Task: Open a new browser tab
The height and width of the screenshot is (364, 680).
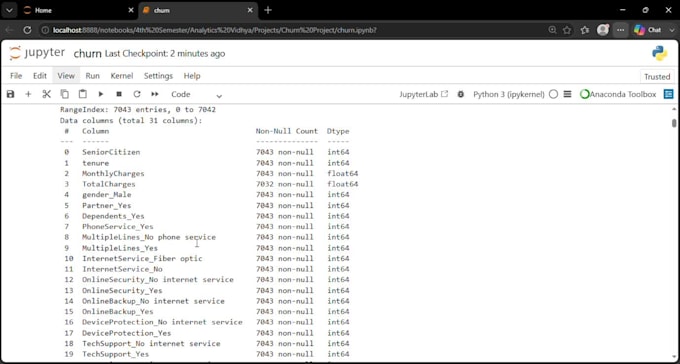Action: pyautogui.click(x=268, y=10)
